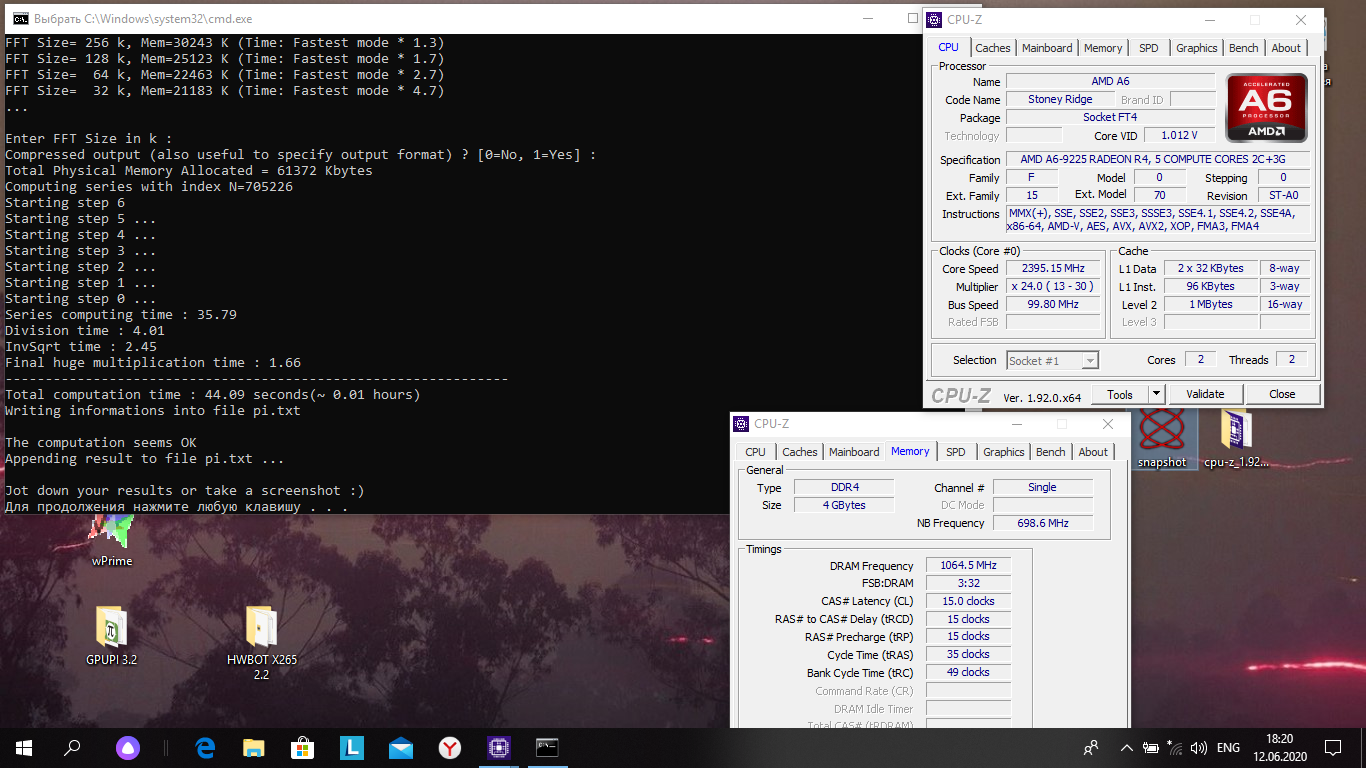Click the Tools button in CPU-Z

point(1120,394)
